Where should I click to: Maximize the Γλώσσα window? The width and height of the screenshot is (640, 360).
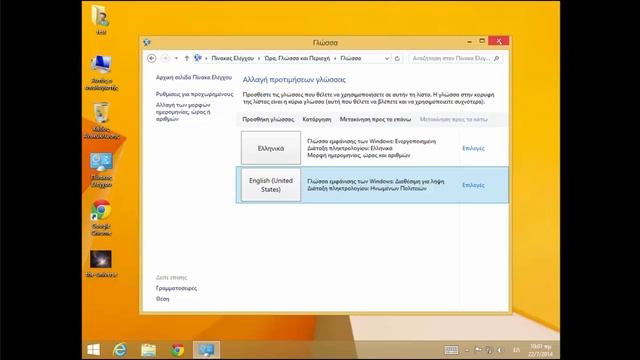(x=482, y=41)
